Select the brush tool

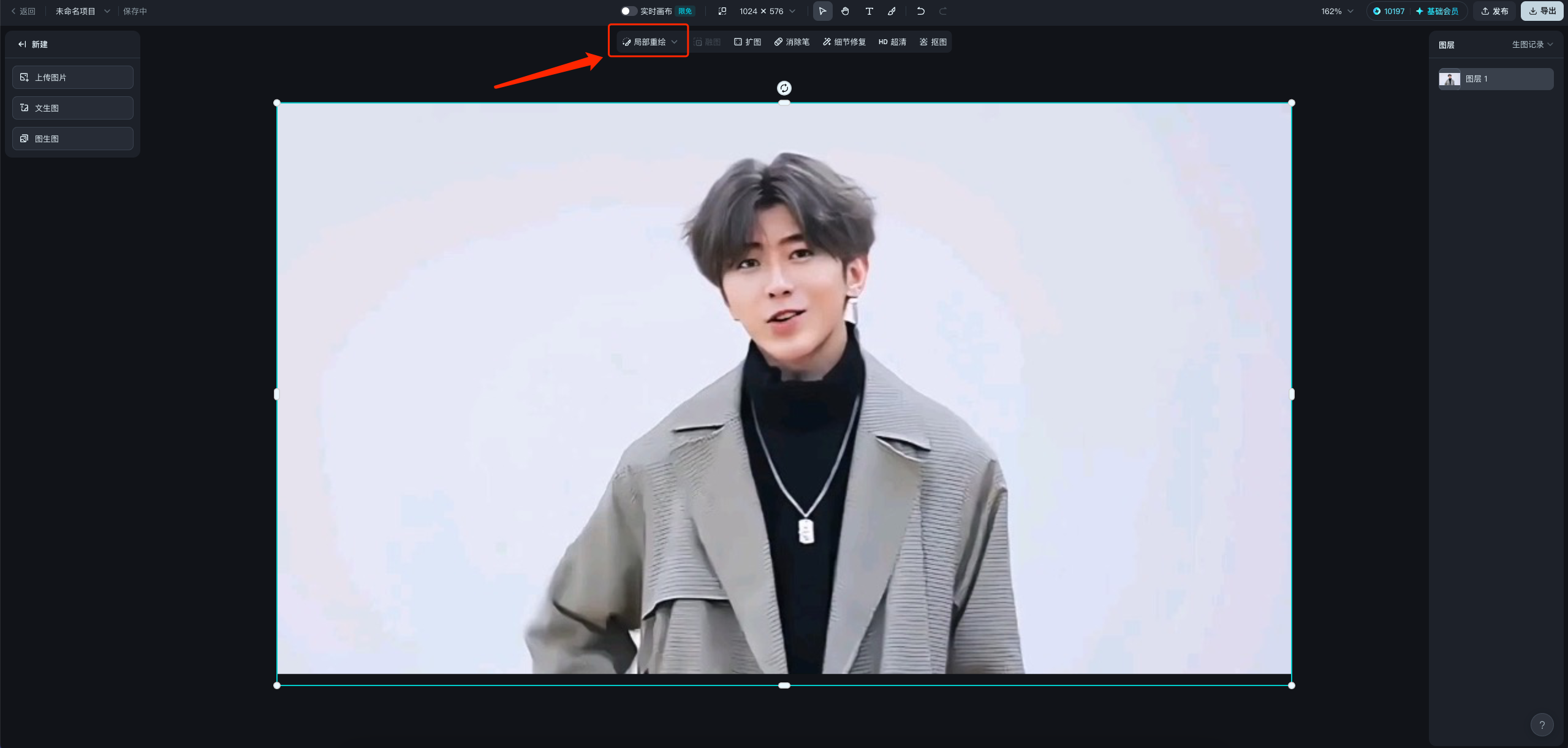(x=892, y=11)
